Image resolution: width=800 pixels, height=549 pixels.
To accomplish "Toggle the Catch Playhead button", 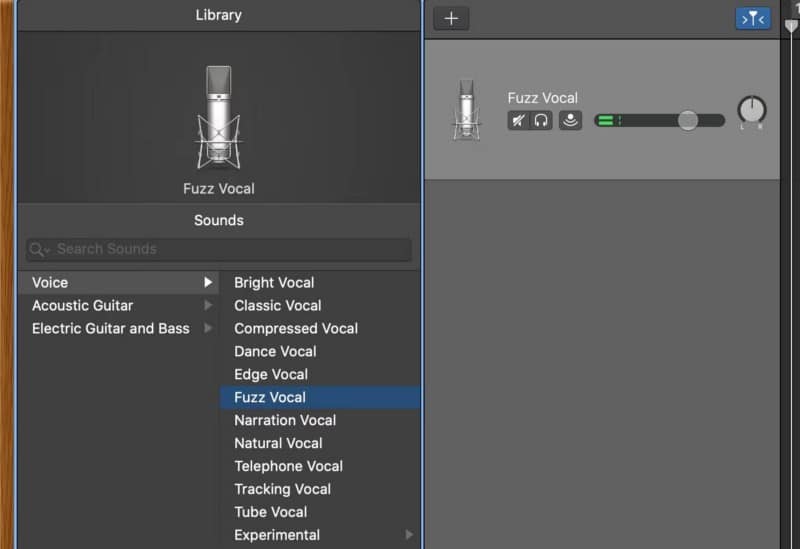I will (753, 19).
